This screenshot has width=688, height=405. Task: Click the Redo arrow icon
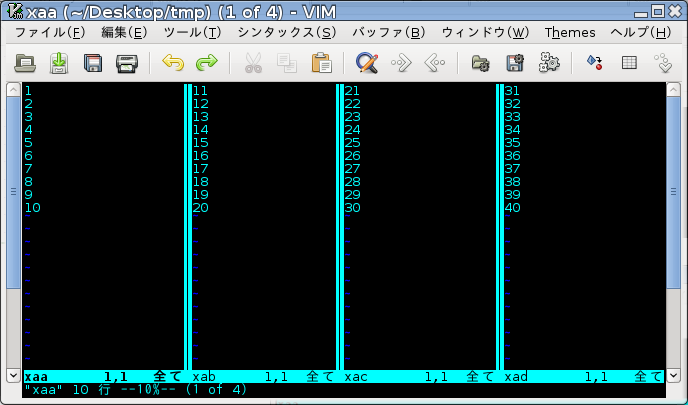click(x=207, y=63)
